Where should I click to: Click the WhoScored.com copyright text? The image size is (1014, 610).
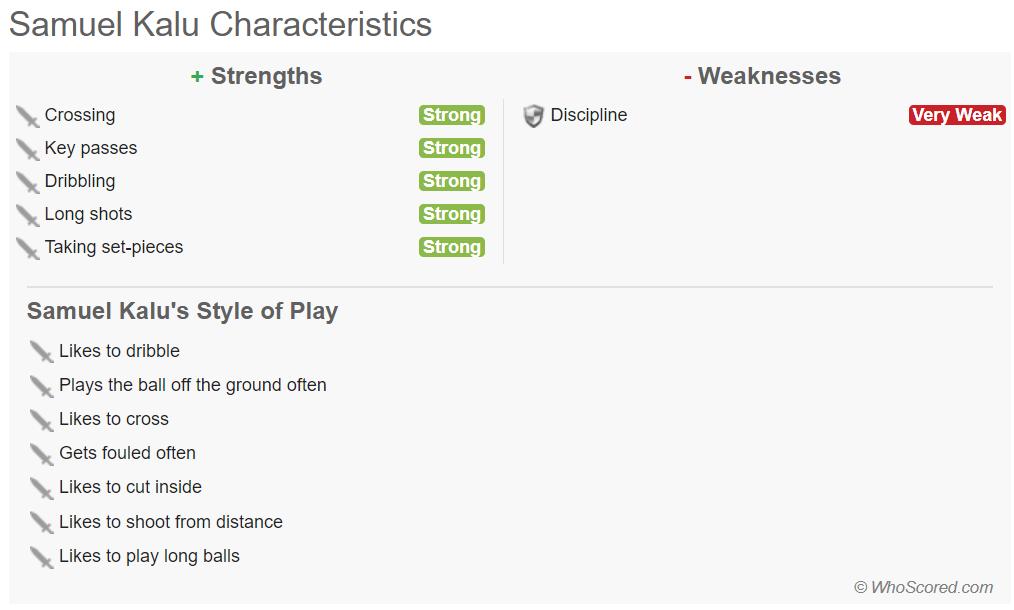tap(923, 587)
